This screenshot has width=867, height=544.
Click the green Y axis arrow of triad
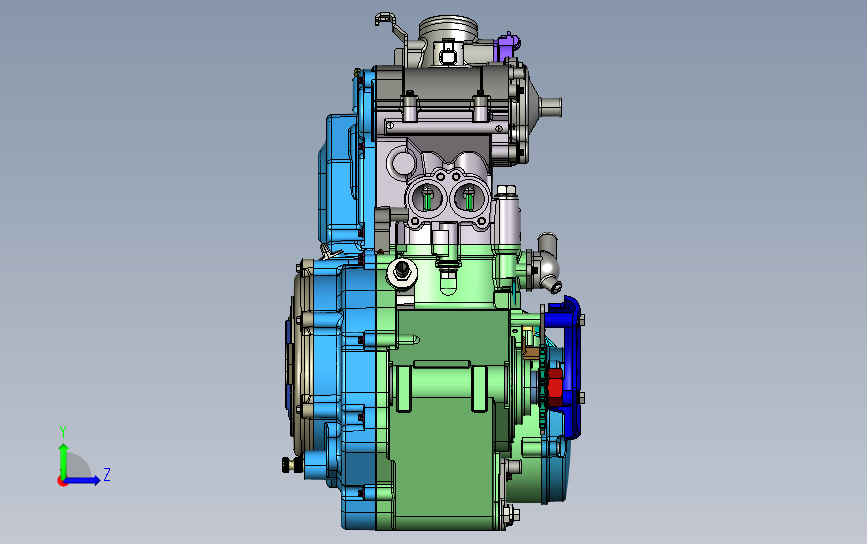(x=63, y=460)
